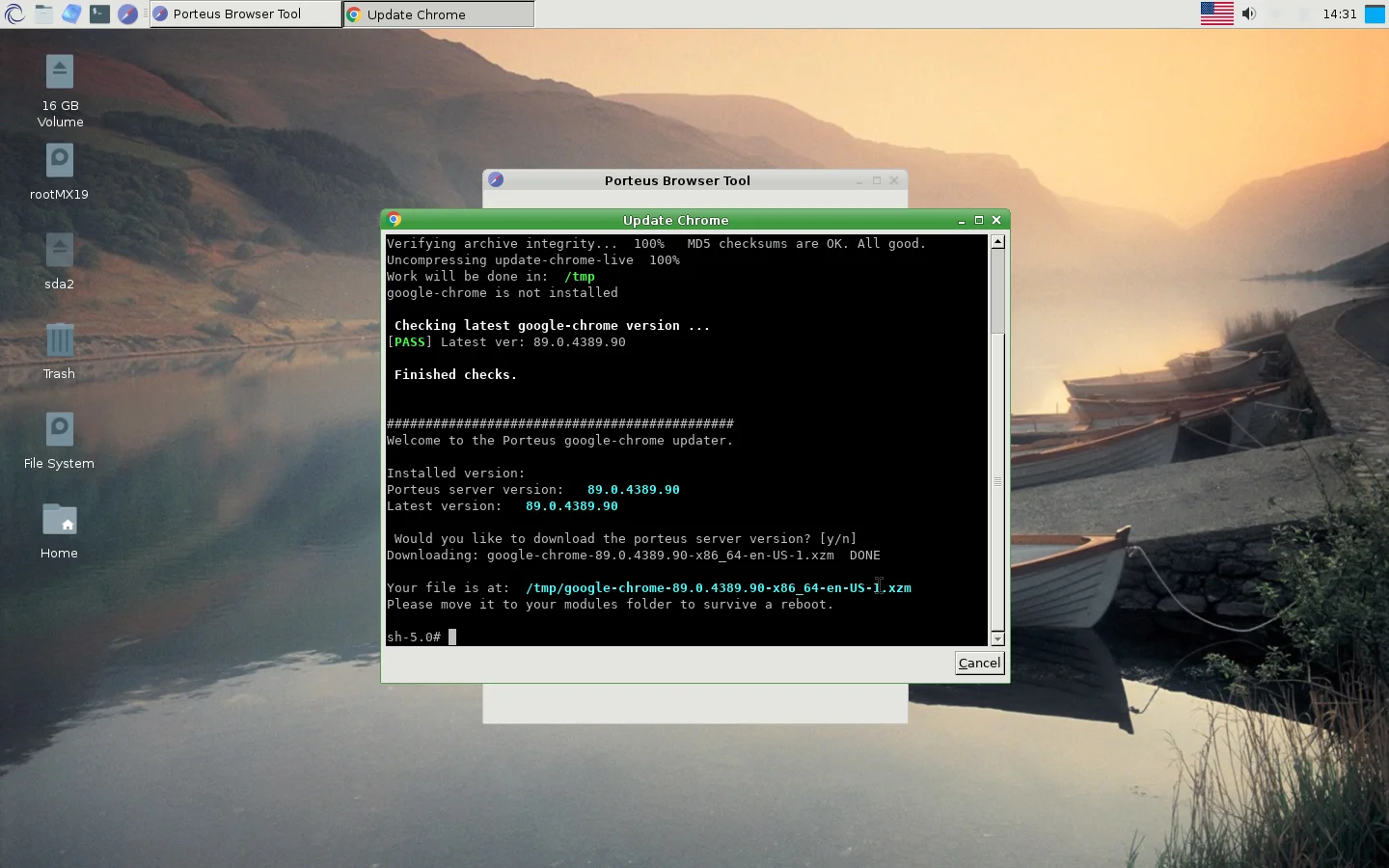Viewport: 1389px width, 868px height.
Task: Click the Chrome icon in Update Chrome titlebar
Action: (395, 220)
